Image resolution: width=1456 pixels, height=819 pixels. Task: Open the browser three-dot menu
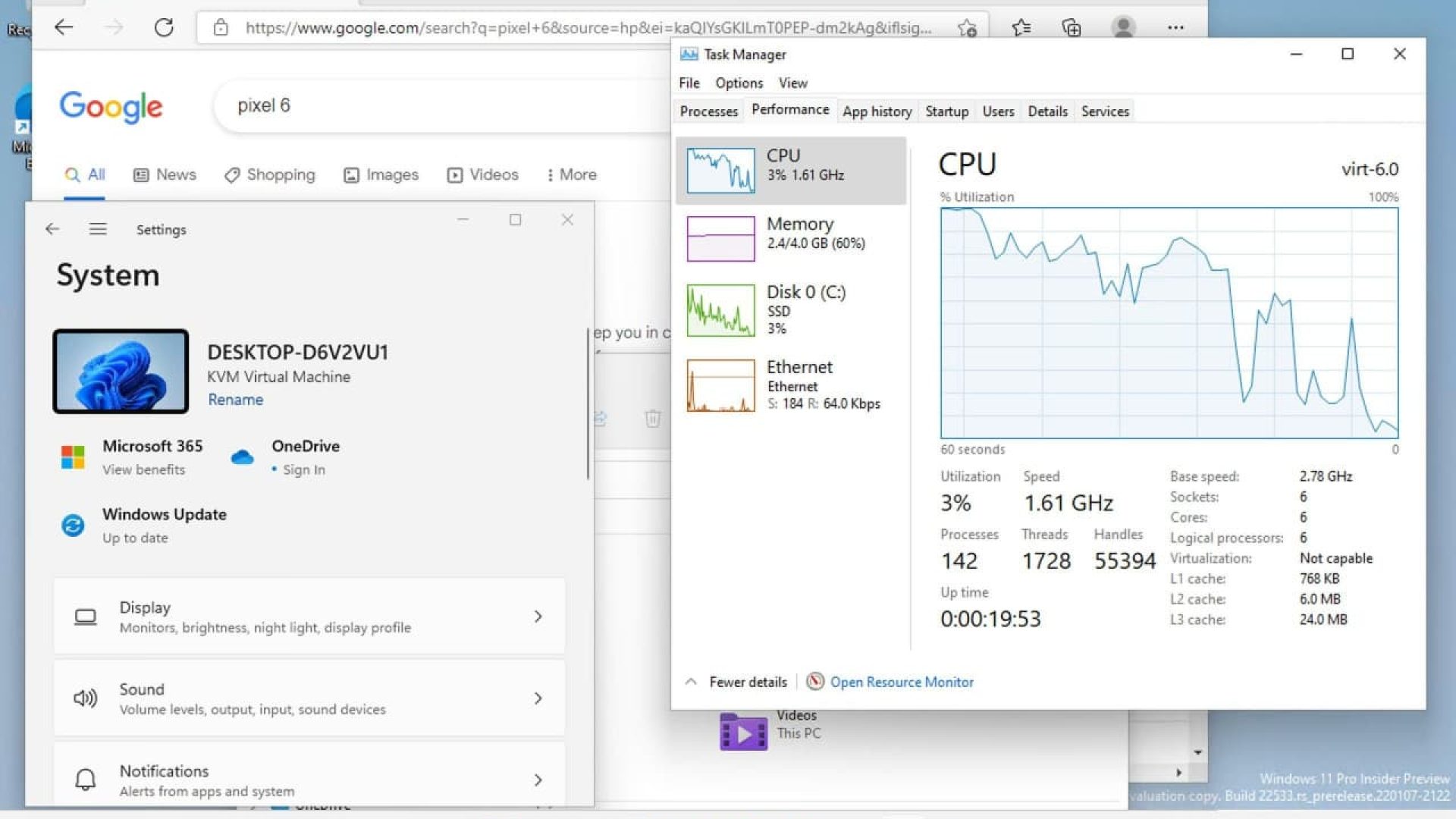1175,28
